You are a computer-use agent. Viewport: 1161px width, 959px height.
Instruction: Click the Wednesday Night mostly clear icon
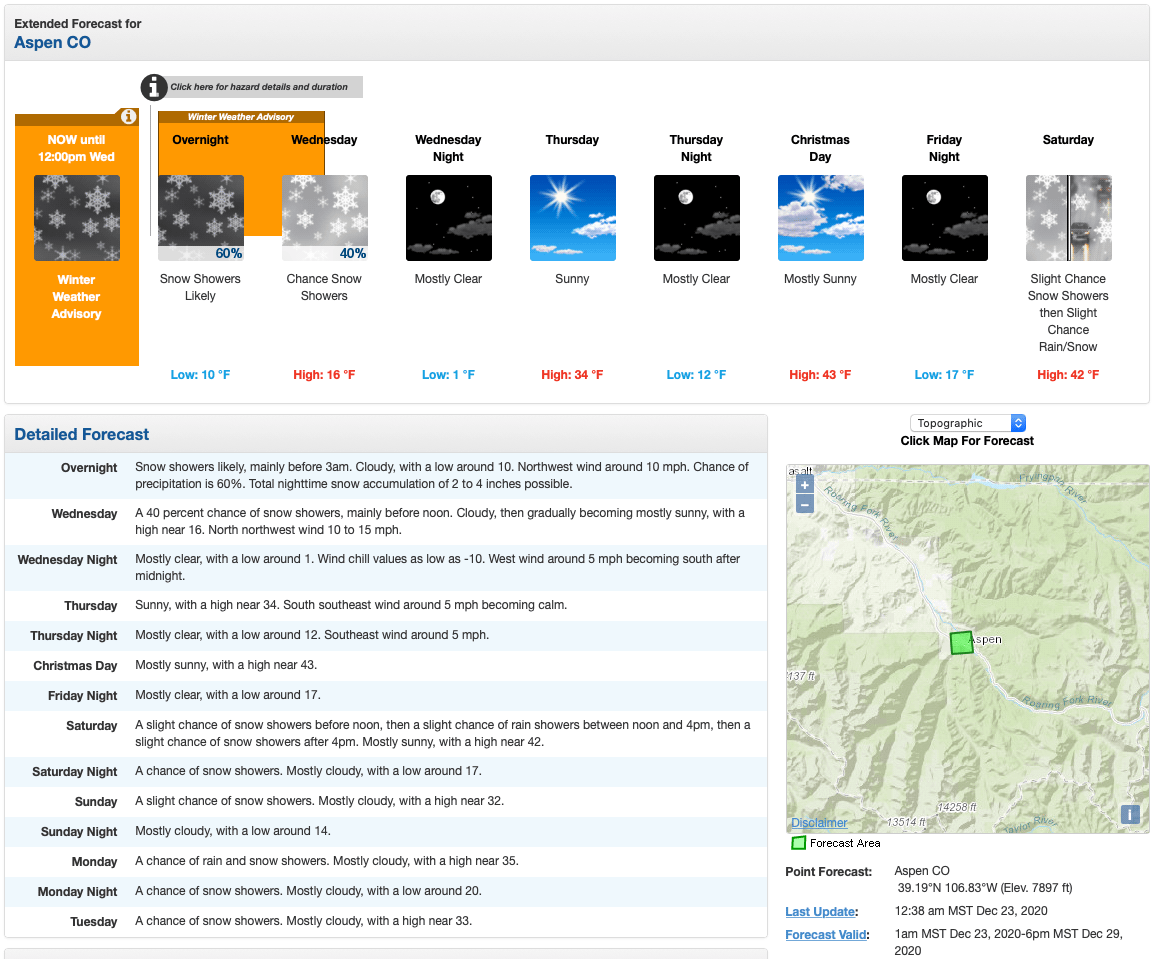point(449,218)
